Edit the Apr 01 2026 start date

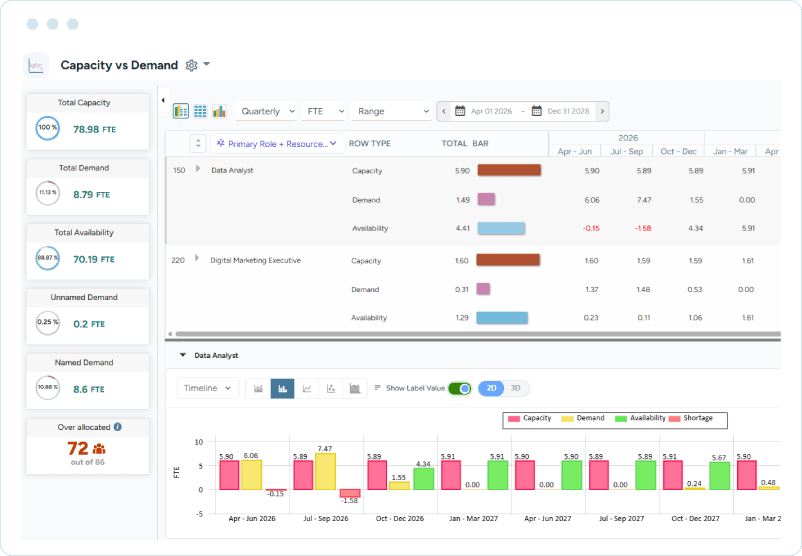coord(491,111)
